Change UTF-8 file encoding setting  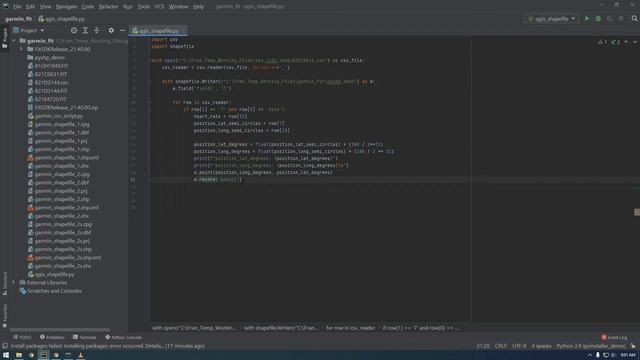tap(519, 346)
